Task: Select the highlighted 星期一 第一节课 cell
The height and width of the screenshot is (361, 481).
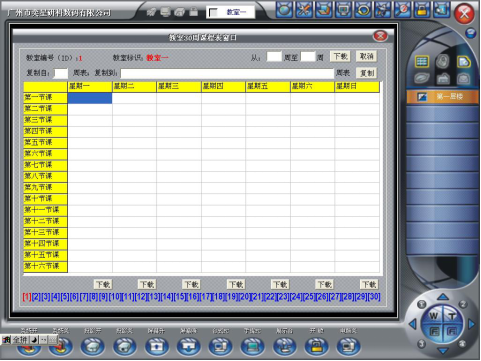Action: point(90,98)
